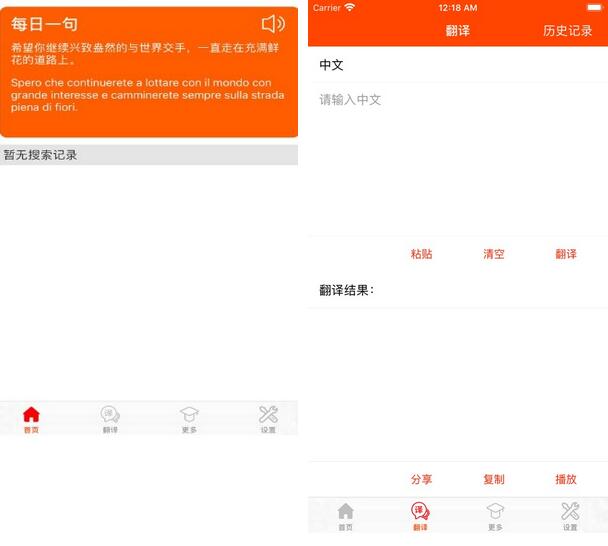Tap the 翻译结果 result label
Screen dimensions: 608x546
[x=346, y=290]
